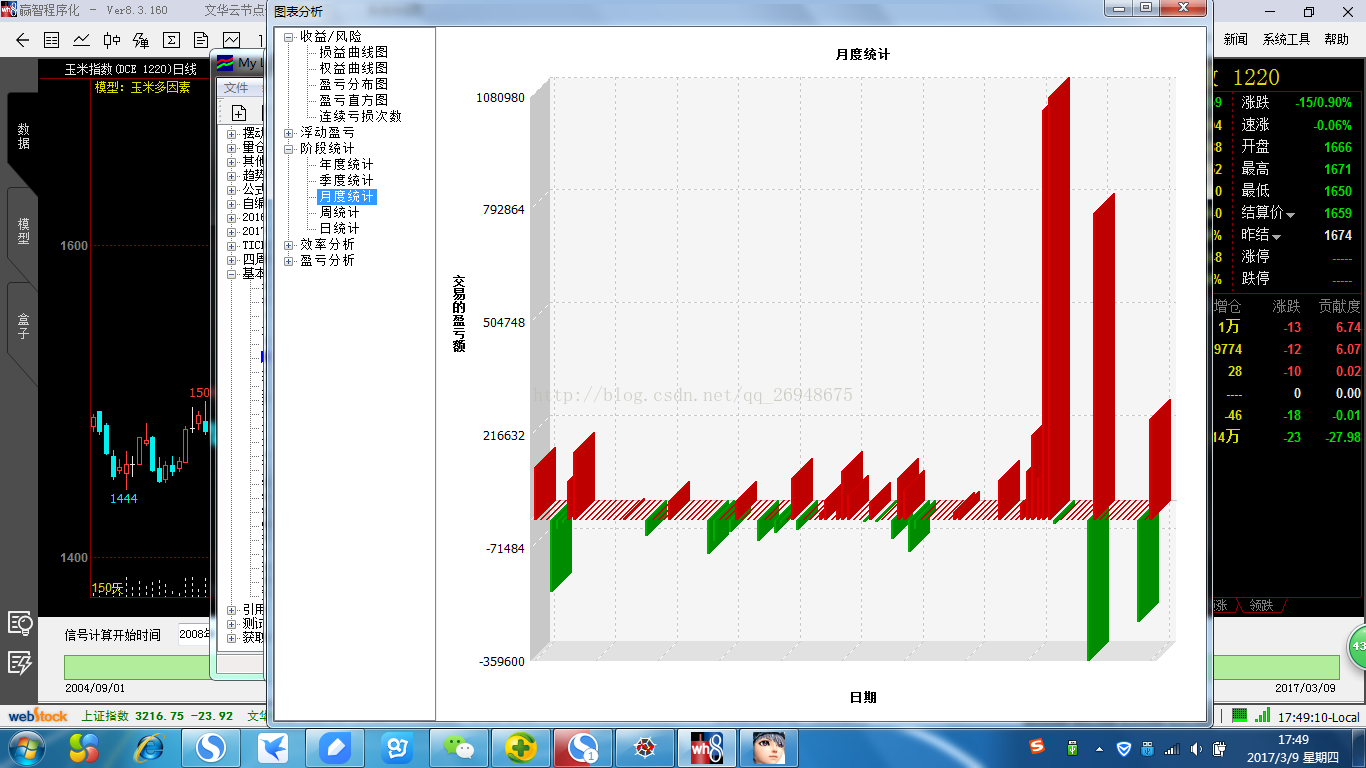Click the lightning order icon in toolbar
Screen dimensions: 1366x768
[141, 40]
